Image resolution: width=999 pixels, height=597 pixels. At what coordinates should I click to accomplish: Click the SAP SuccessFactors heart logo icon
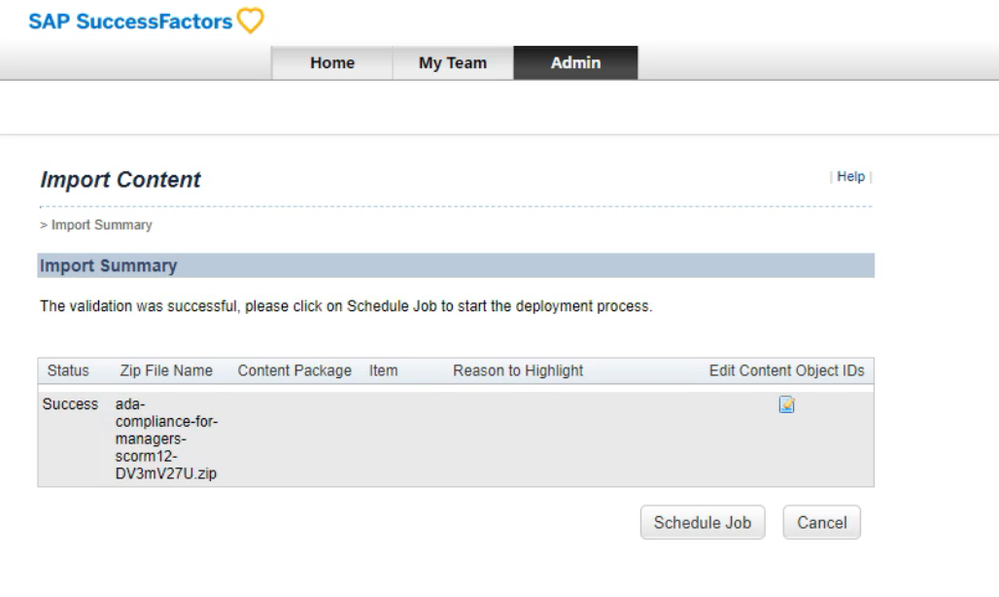pos(251,21)
